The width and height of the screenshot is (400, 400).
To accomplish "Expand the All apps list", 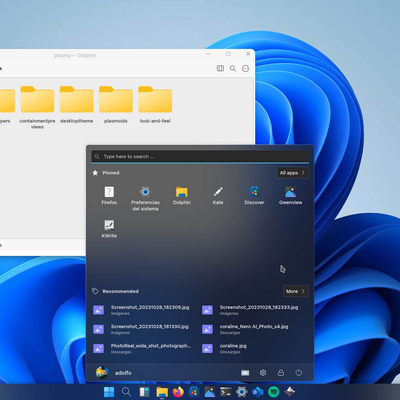I will (293, 173).
